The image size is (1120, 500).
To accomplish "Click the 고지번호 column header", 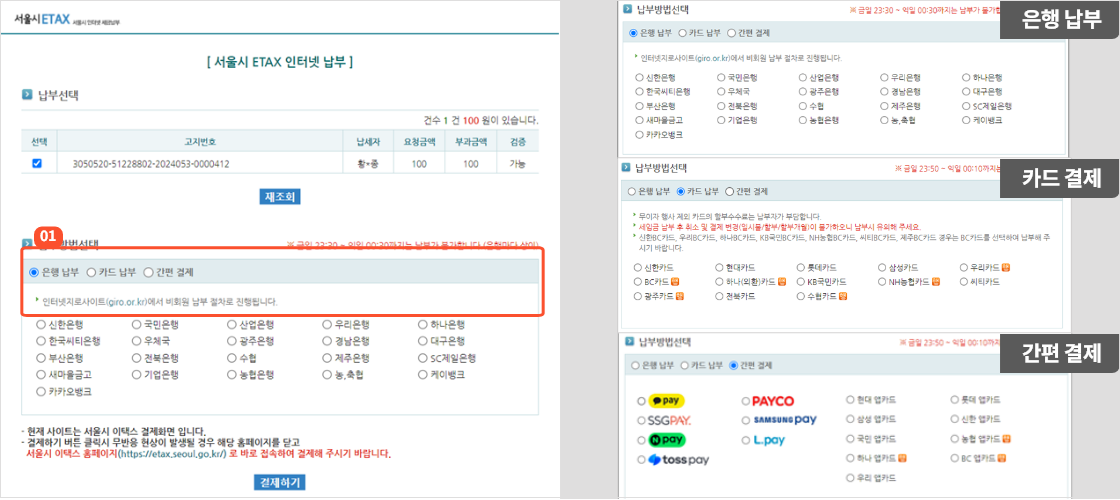I will click(x=200, y=141).
